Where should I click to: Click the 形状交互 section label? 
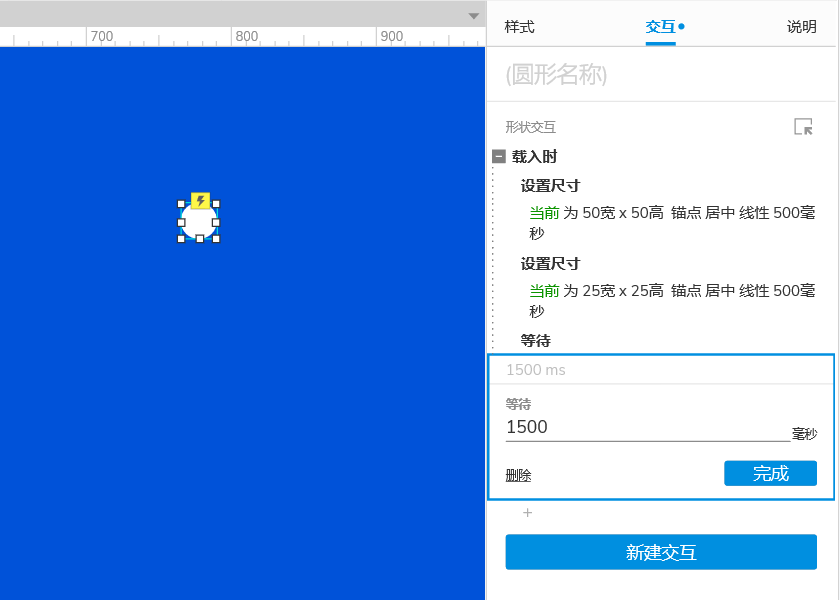[x=530, y=127]
